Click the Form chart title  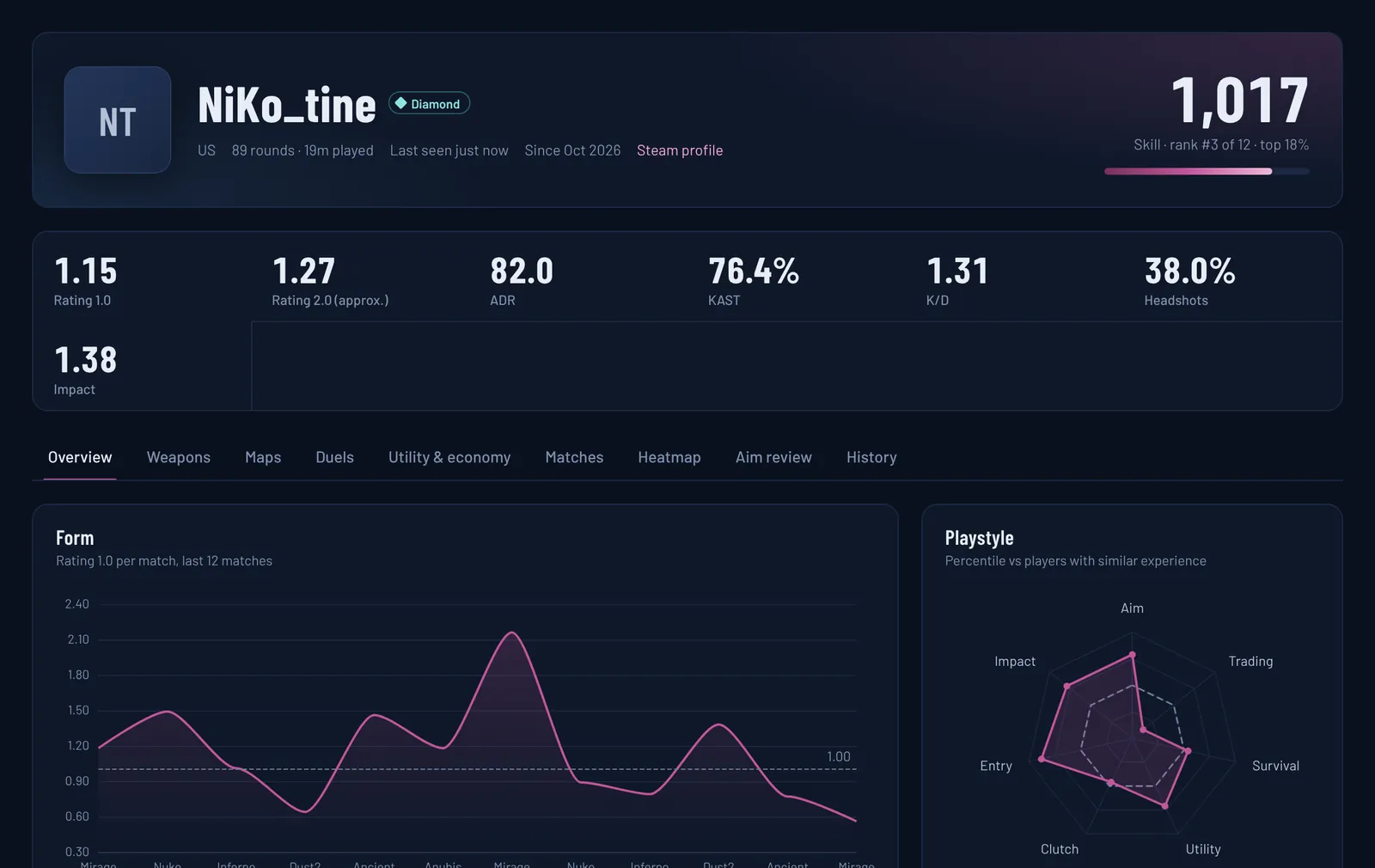pyautogui.click(x=75, y=538)
